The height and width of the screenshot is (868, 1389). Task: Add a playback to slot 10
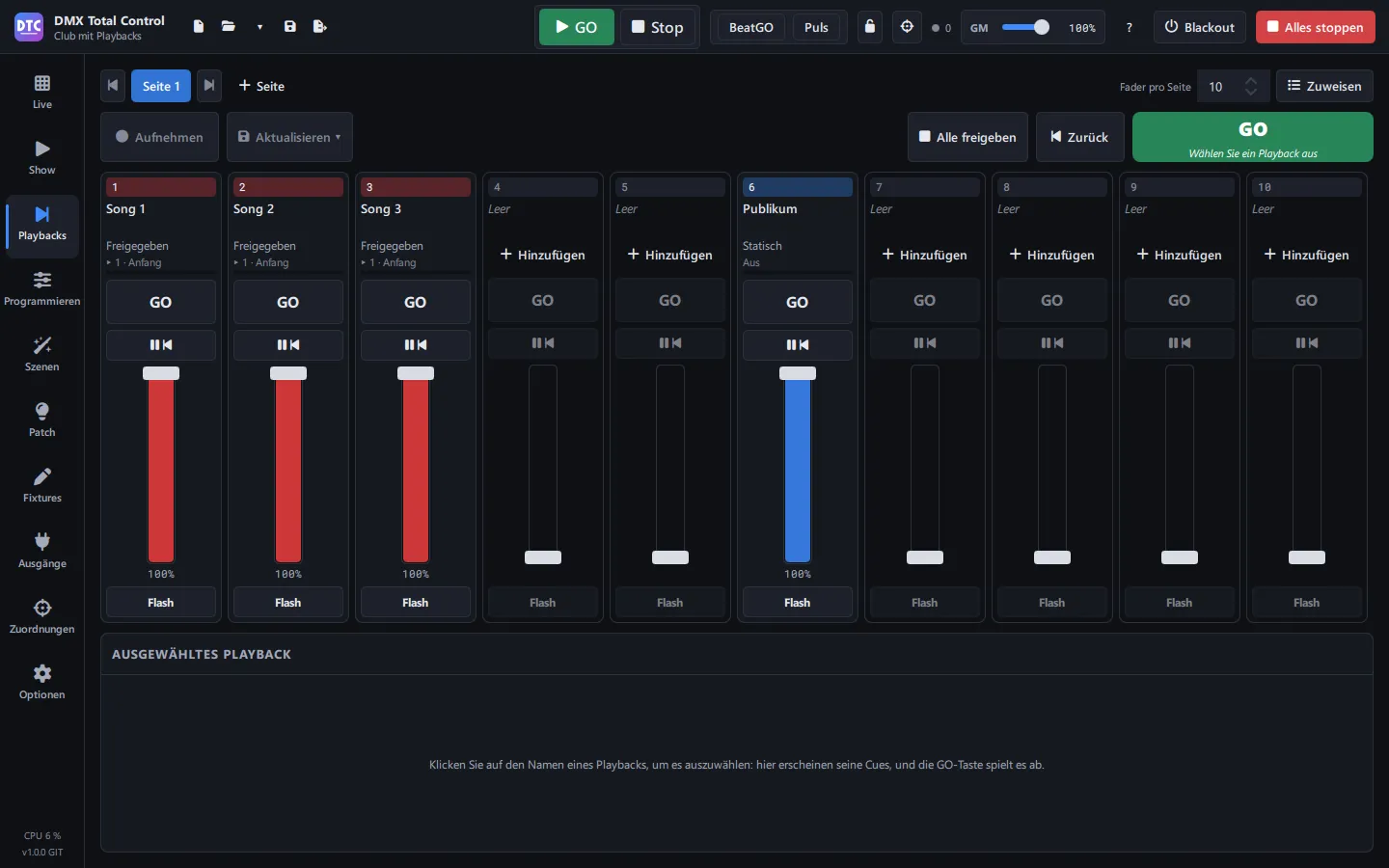click(x=1307, y=255)
